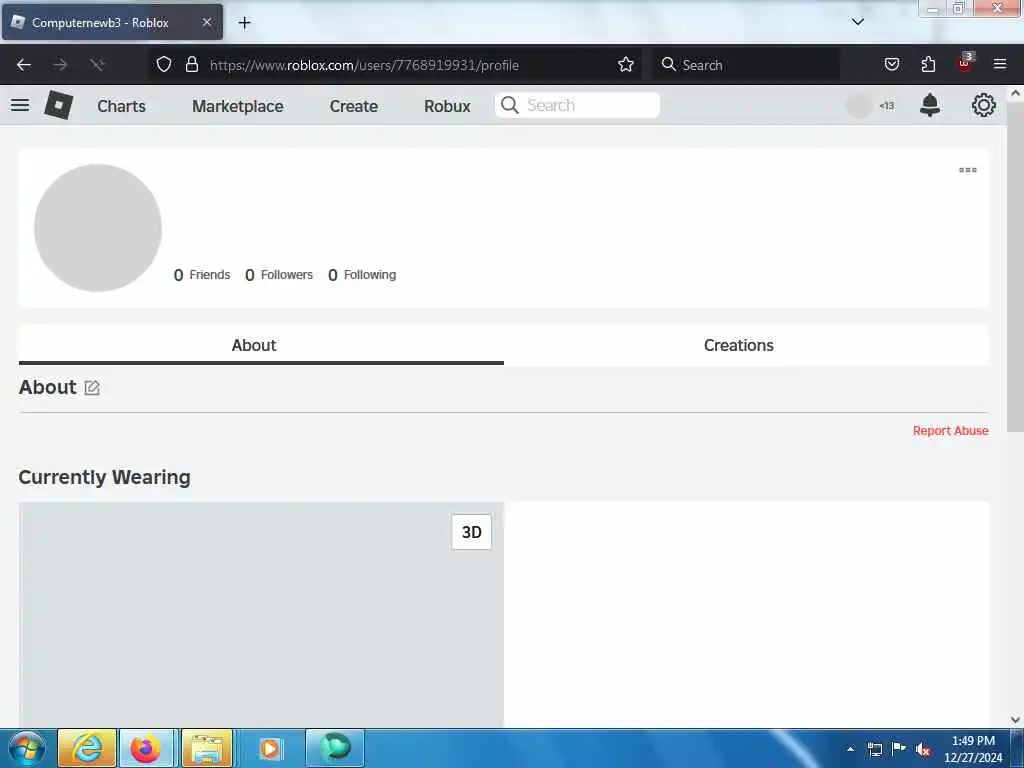Click the magnifier in Roblox search box
Image resolution: width=1024 pixels, height=768 pixels.
[x=510, y=105]
